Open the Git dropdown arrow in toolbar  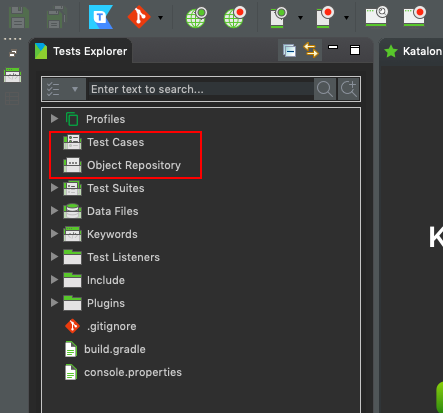click(x=161, y=18)
